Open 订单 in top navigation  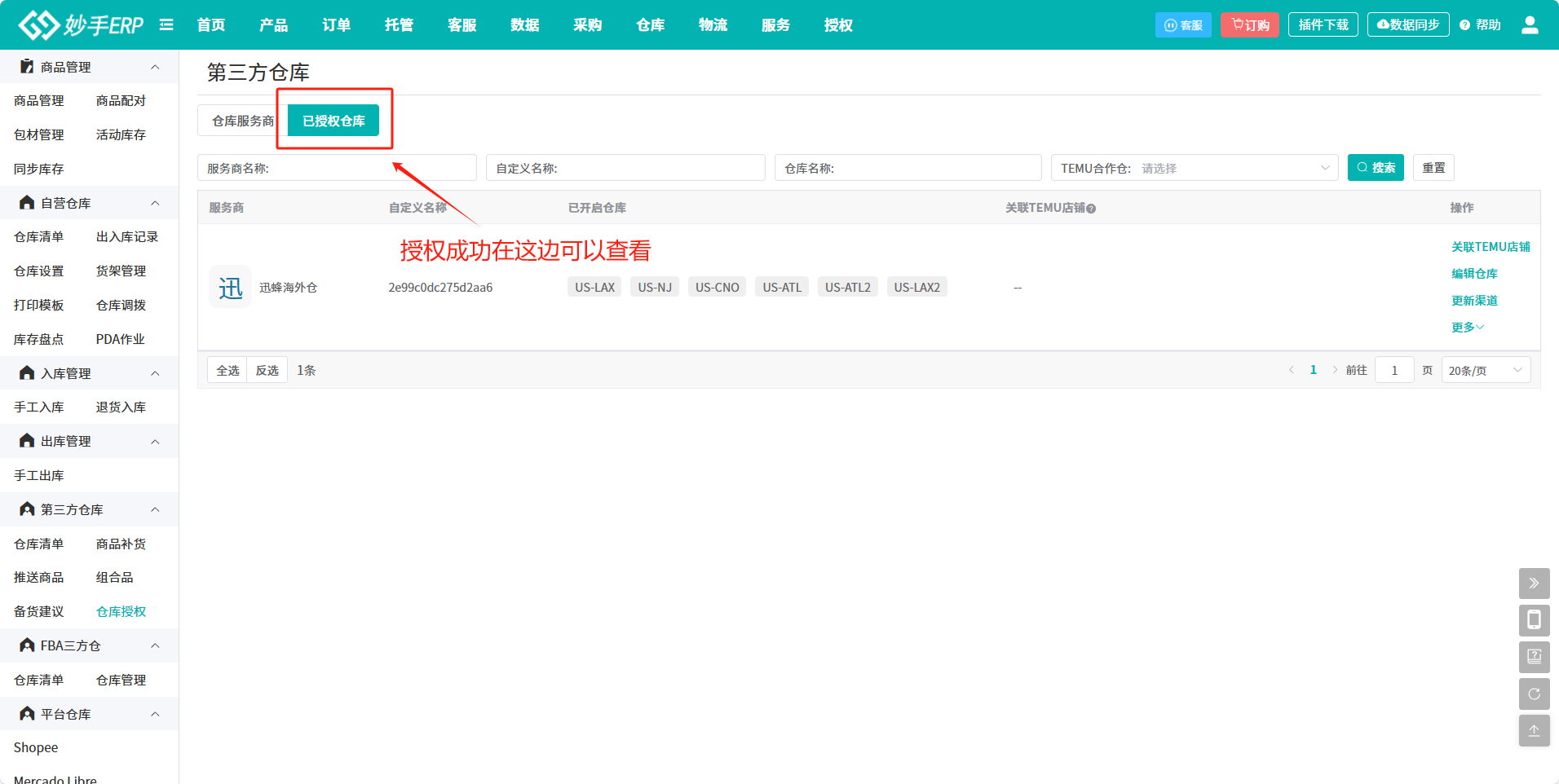tap(337, 24)
